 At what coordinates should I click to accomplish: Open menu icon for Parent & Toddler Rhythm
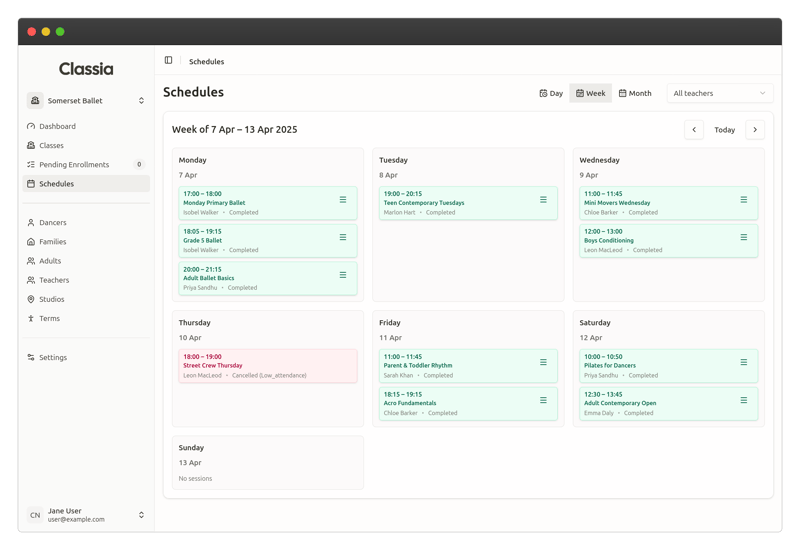pyautogui.click(x=543, y=362)
